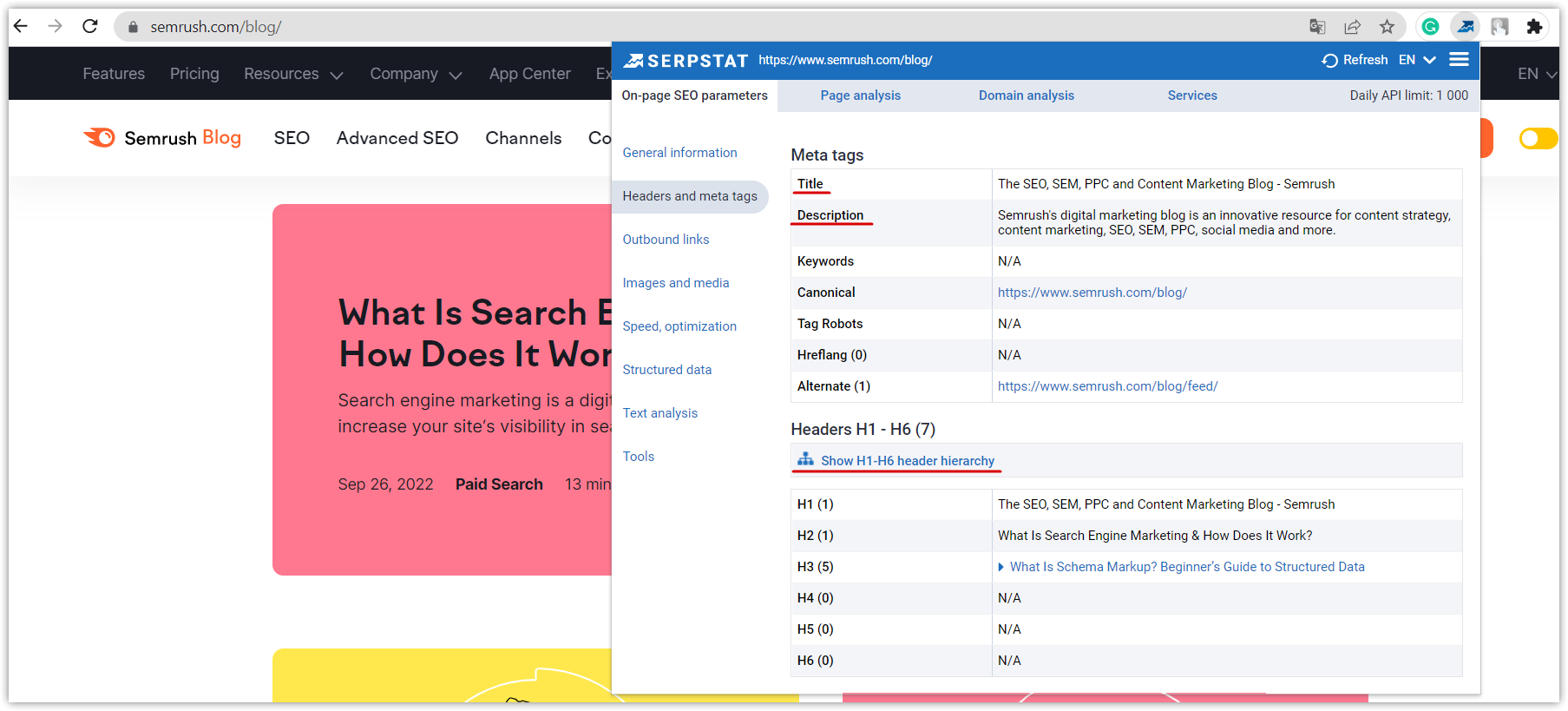This screenshot has width=1568, height=711.
Task: Open the Services tab
Action: [x=1192, y=95]
